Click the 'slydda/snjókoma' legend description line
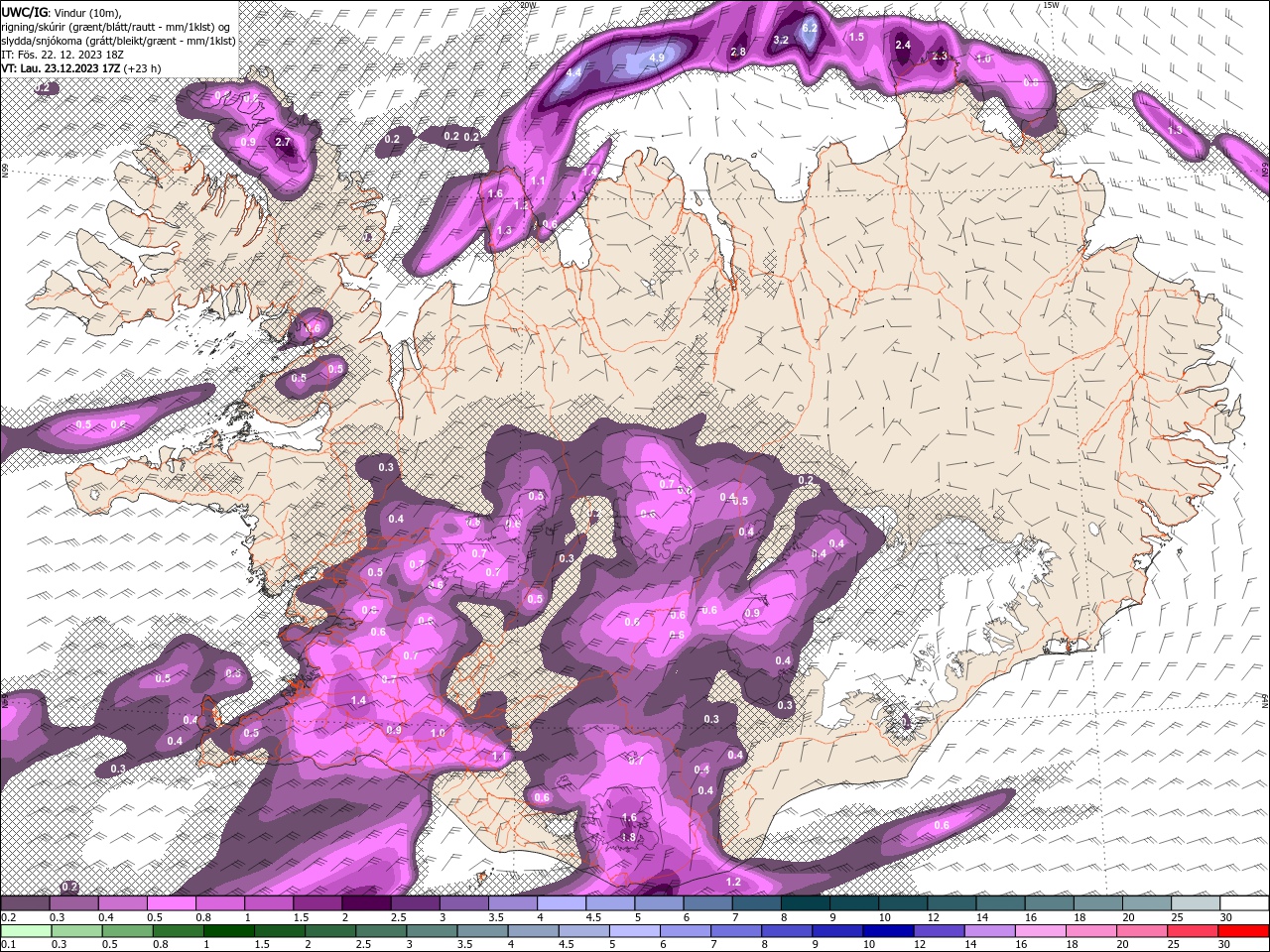 tap(117, 41)
